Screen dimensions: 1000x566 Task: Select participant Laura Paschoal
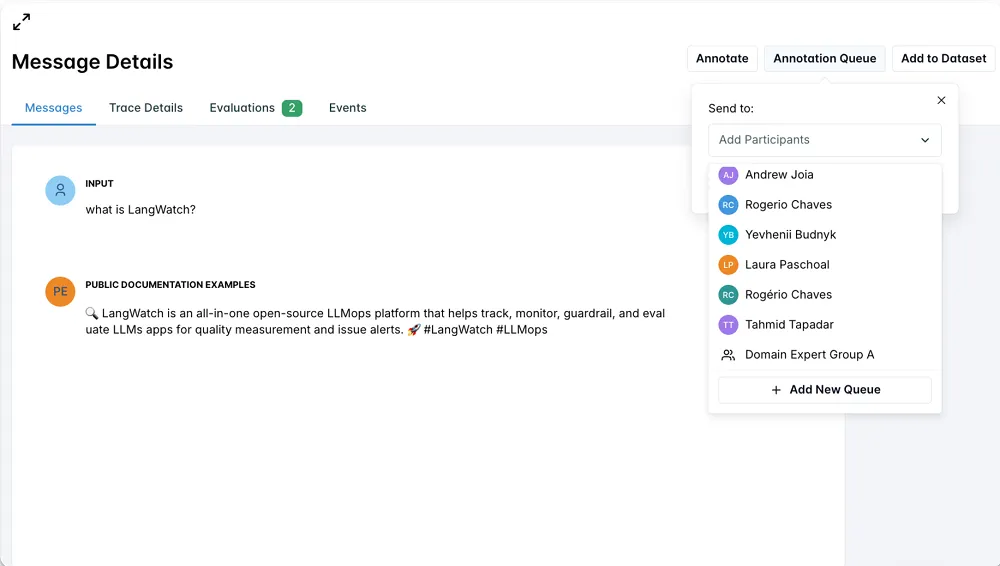pos(825,265)
